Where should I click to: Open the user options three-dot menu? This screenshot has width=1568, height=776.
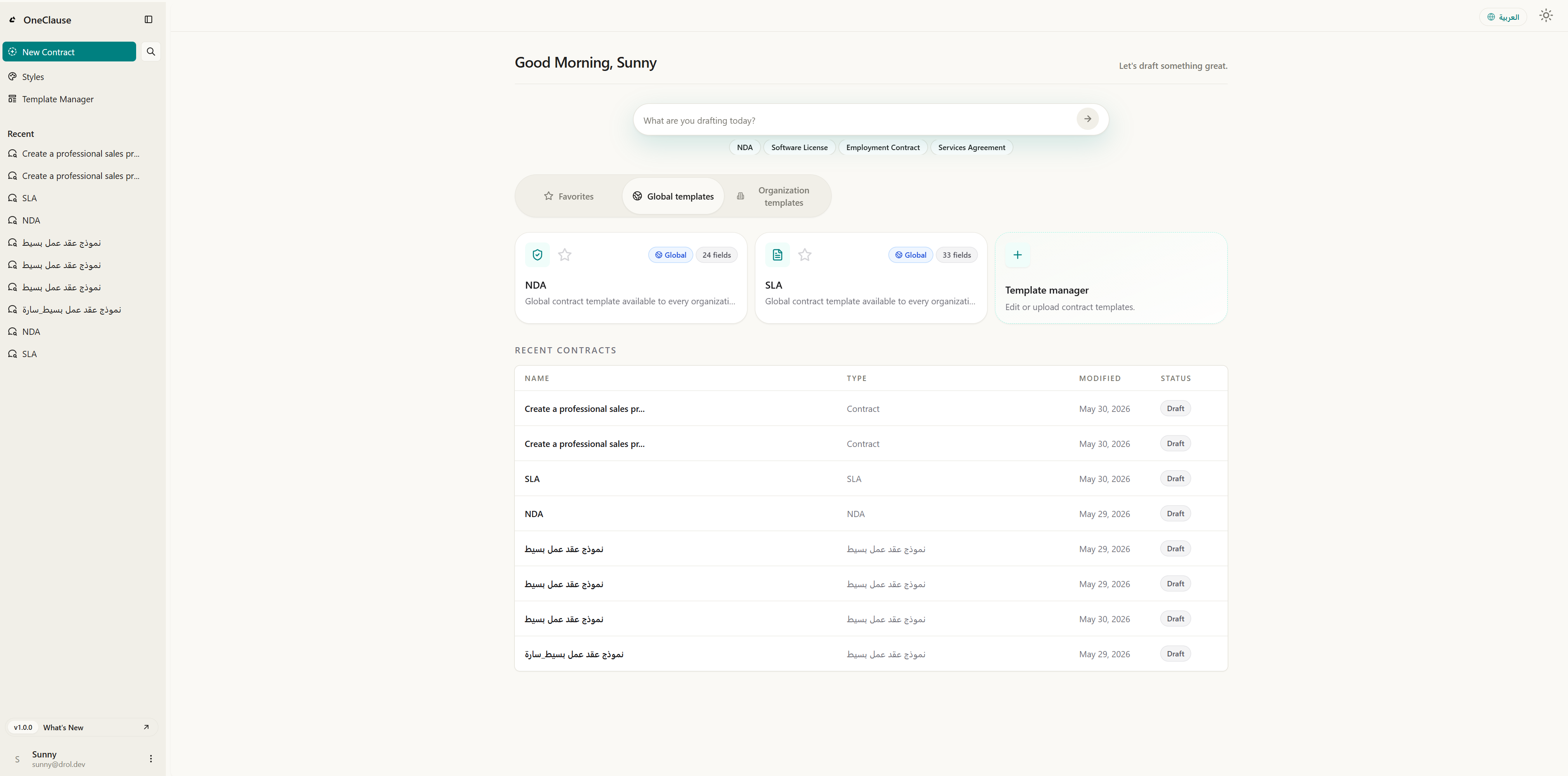[151, 758]
